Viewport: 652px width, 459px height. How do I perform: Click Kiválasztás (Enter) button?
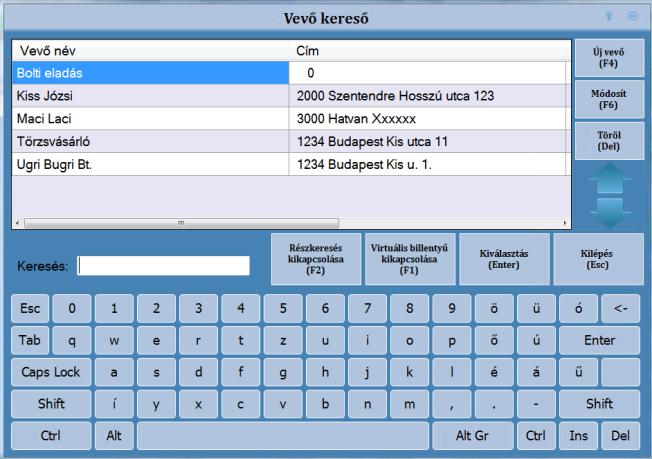(x=504, y=259)
